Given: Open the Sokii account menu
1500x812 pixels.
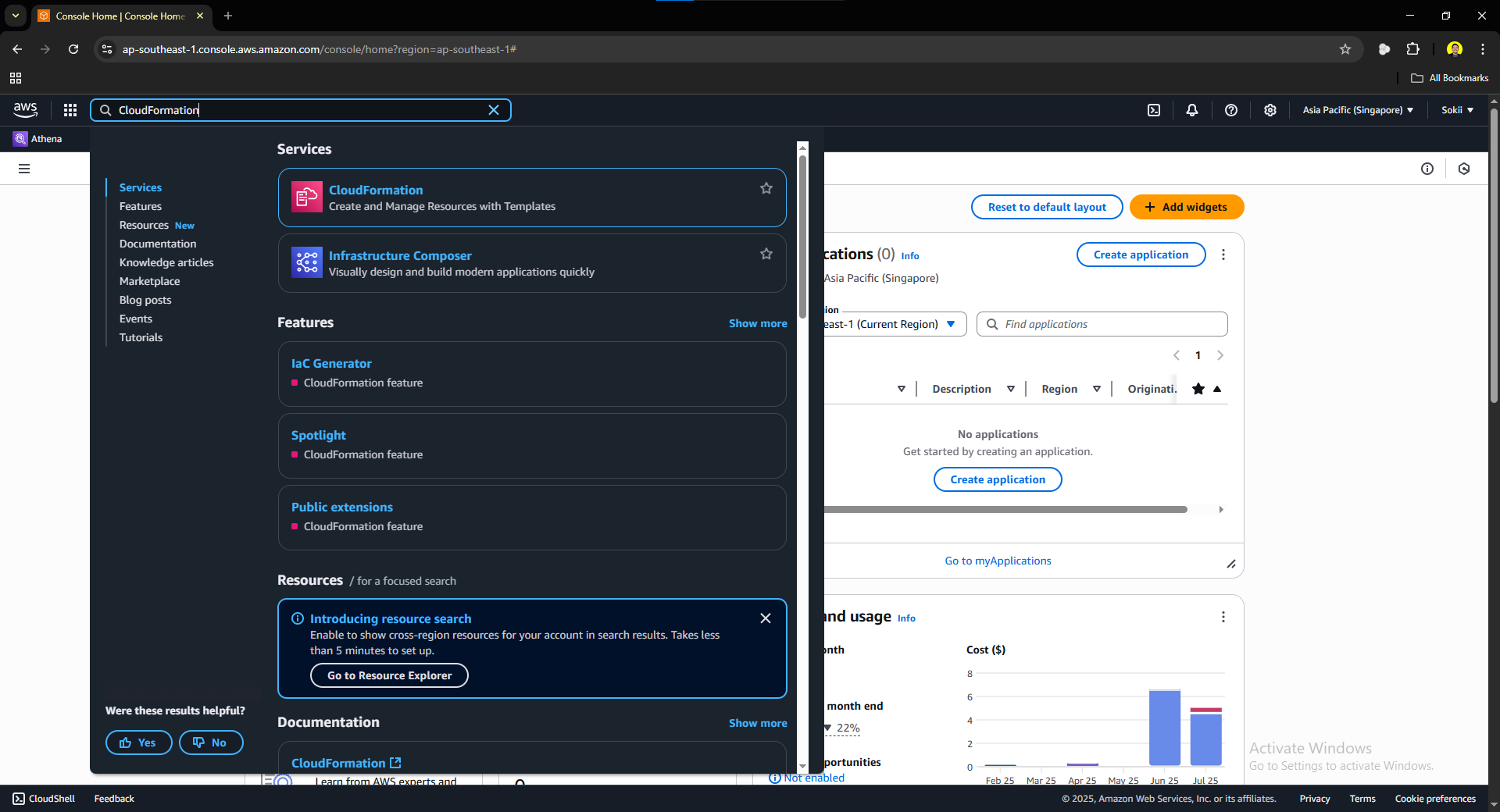Looking at the screenshot, I should [x=1457, y=110].
